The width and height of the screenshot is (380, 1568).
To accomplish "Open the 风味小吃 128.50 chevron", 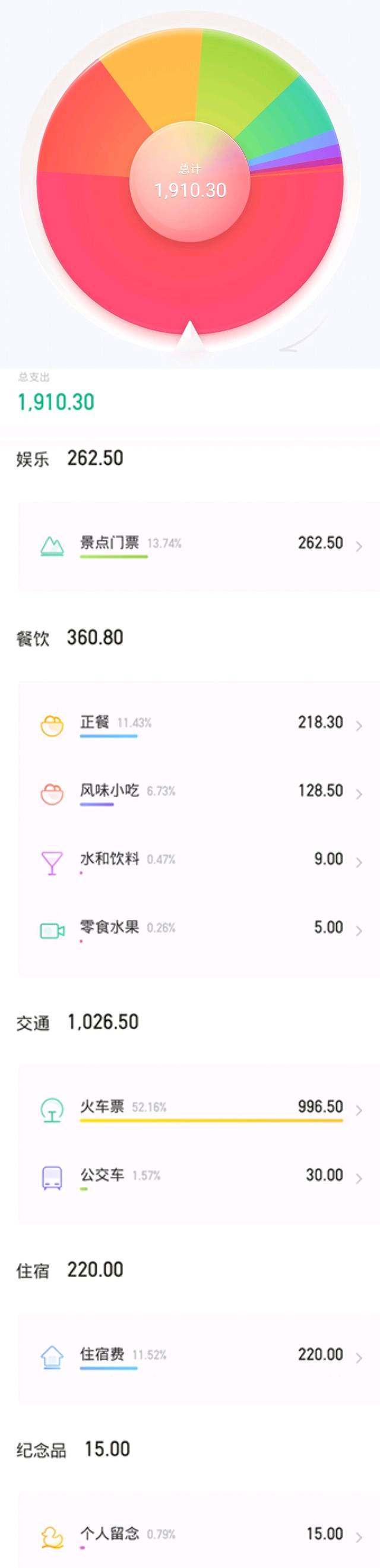I will (x=359, y=793).
